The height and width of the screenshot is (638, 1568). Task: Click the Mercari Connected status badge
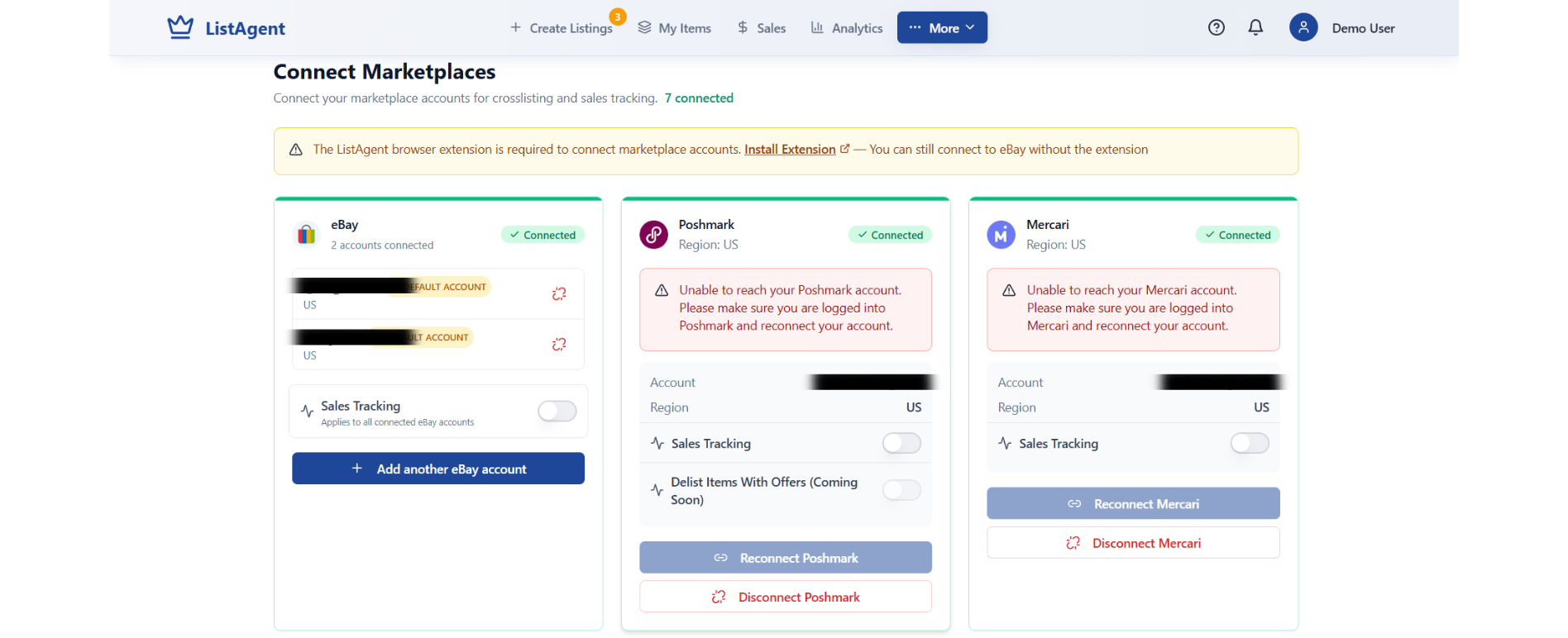point(1237,235)
